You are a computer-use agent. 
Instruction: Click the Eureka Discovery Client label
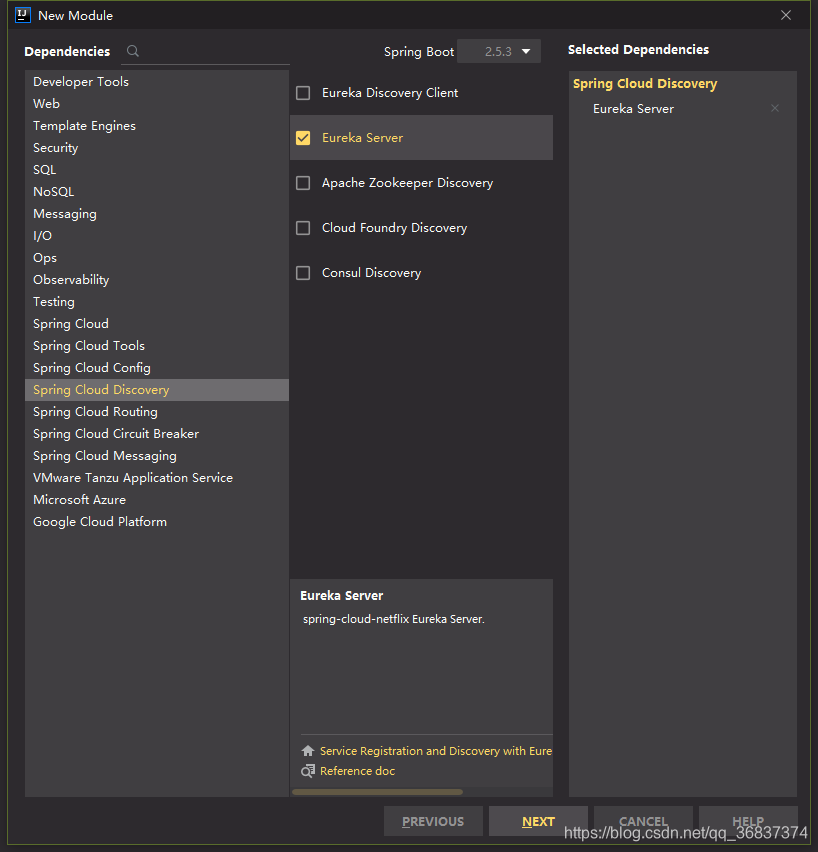(x=390, y=93)
